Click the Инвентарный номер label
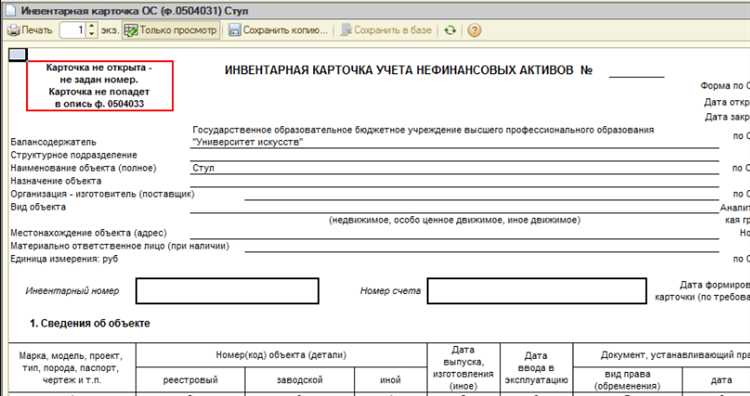This screenshot has height=396, width=750. click(x=72, y=291)
